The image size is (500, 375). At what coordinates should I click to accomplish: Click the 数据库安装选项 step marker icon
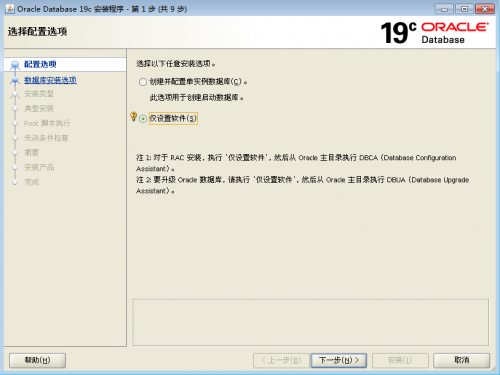click(15, 80)
